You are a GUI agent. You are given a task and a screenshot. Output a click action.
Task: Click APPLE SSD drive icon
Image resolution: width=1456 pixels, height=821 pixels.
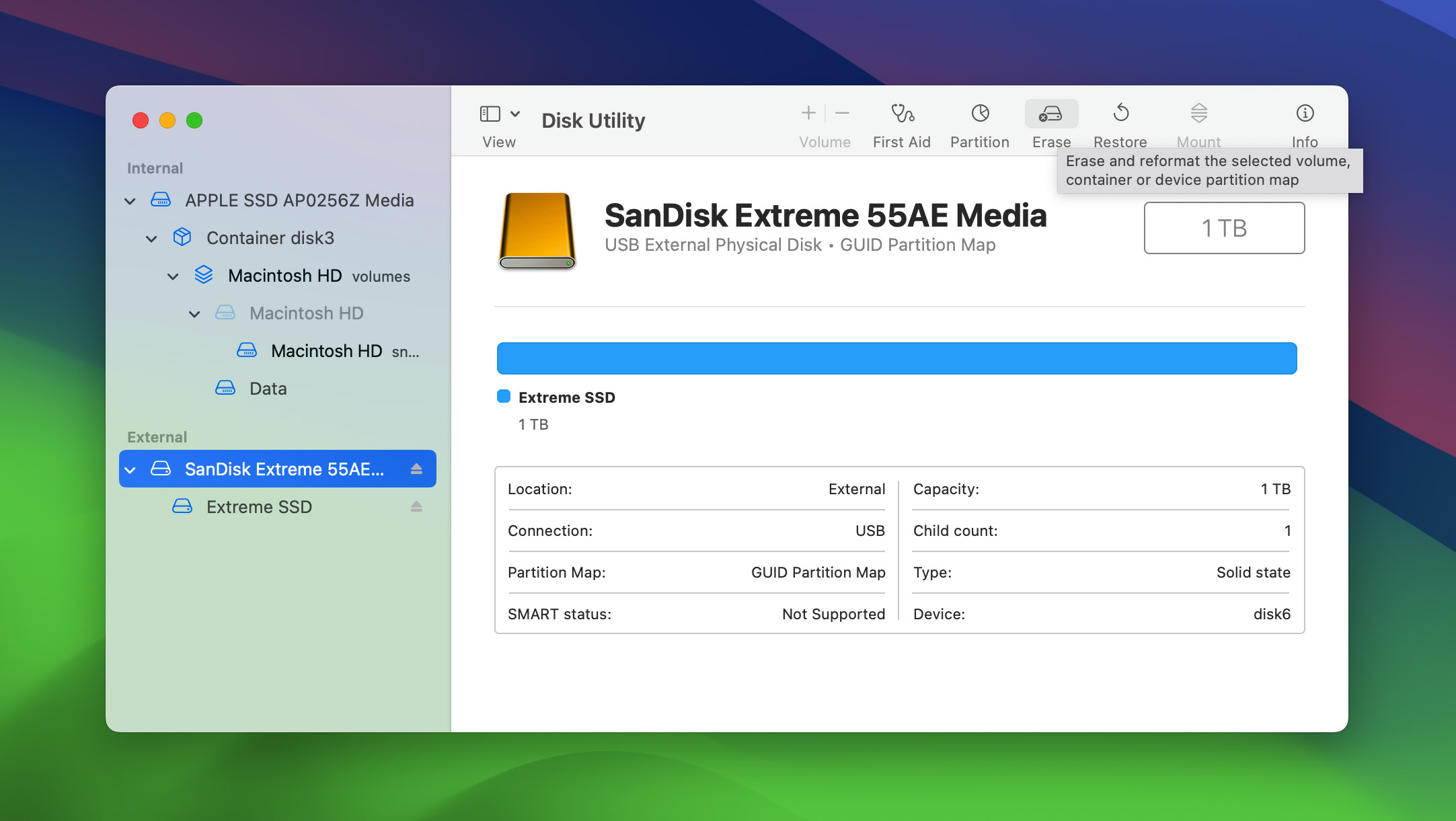(x=161, y=200)
